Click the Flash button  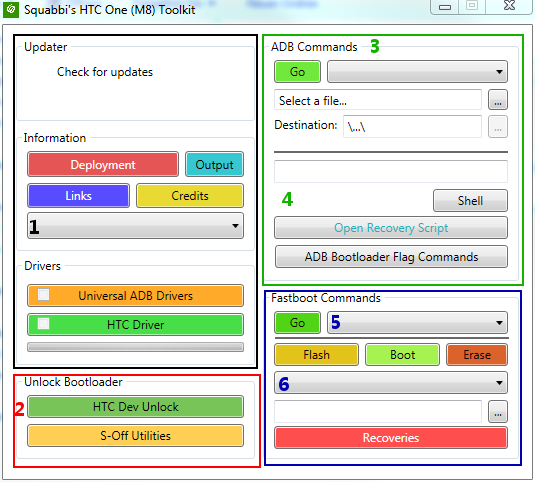pos(316,355)
